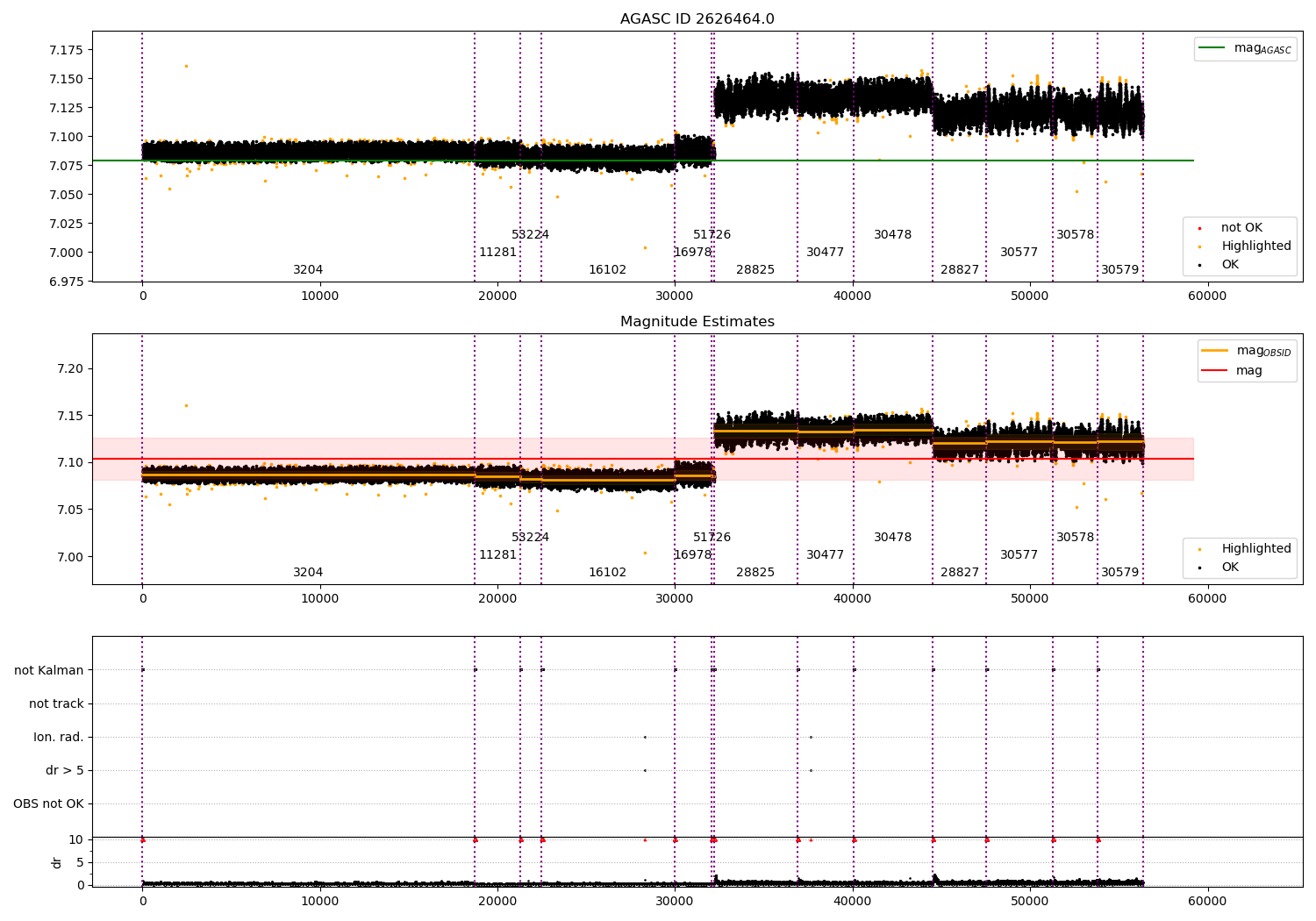Click OBSID label 30579 in Magnitude Estimates plot

click(1119, 573)
